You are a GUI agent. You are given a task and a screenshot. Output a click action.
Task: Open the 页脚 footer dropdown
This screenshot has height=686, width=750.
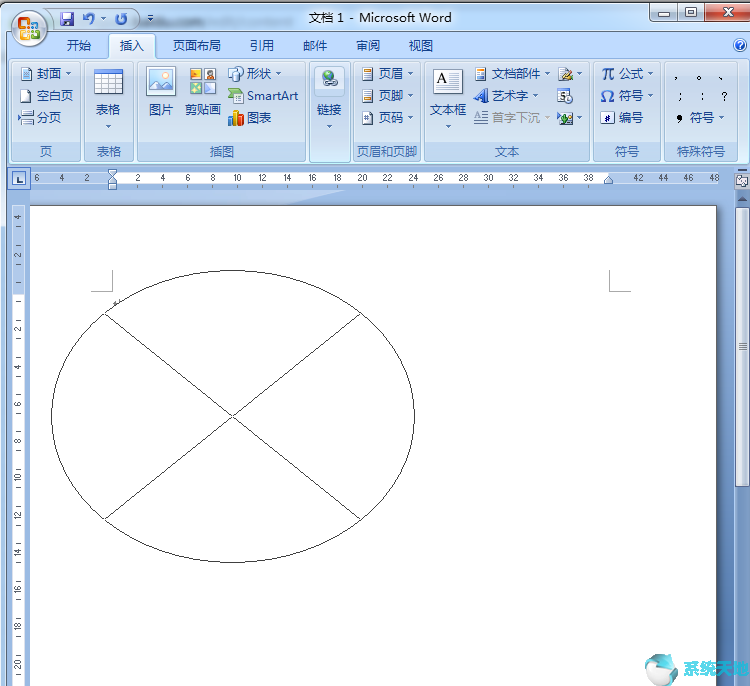pyautogui.click(x=387, y=96)
